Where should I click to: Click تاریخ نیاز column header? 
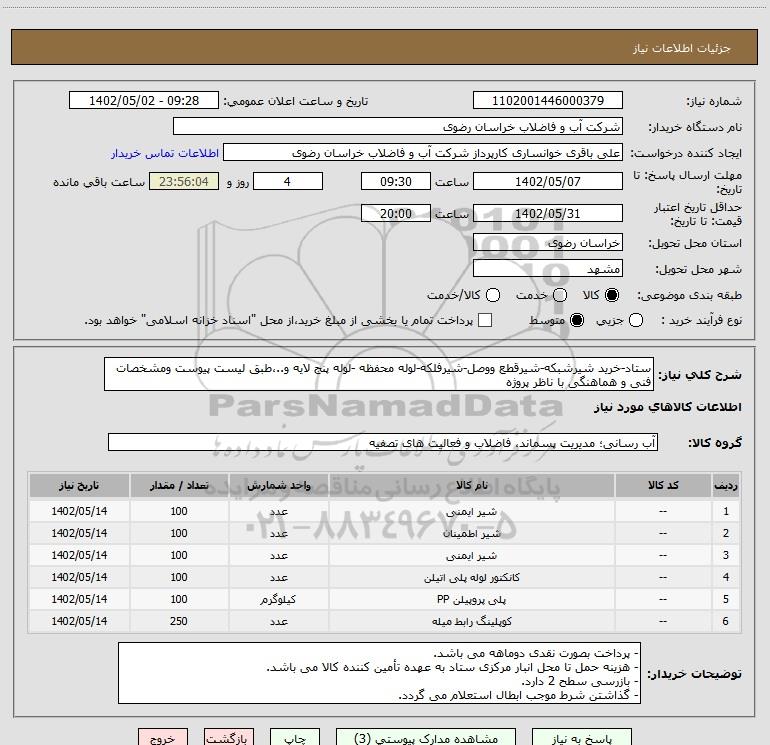pos(79,485)
